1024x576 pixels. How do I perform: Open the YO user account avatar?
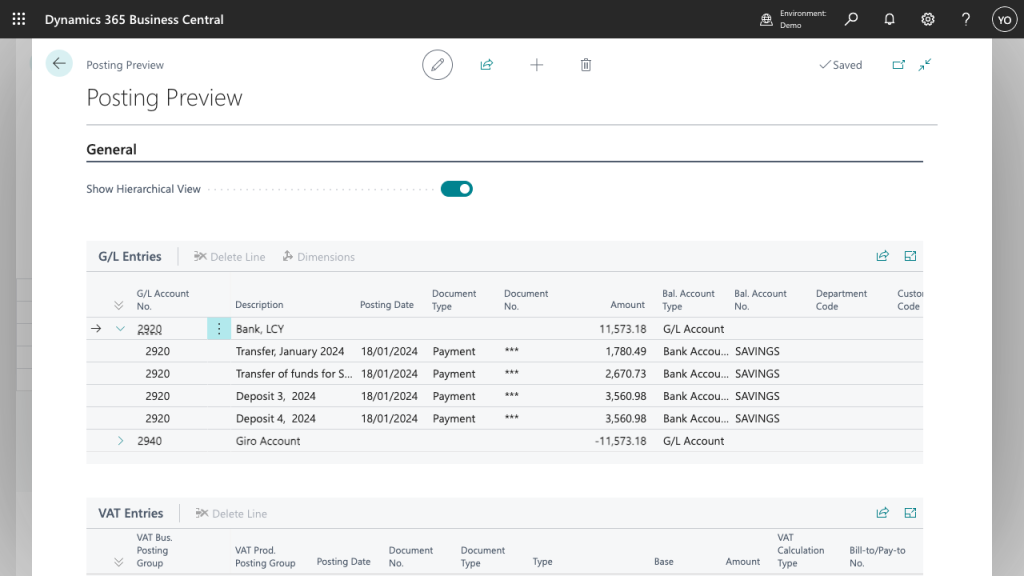[x=1004, y=19]
